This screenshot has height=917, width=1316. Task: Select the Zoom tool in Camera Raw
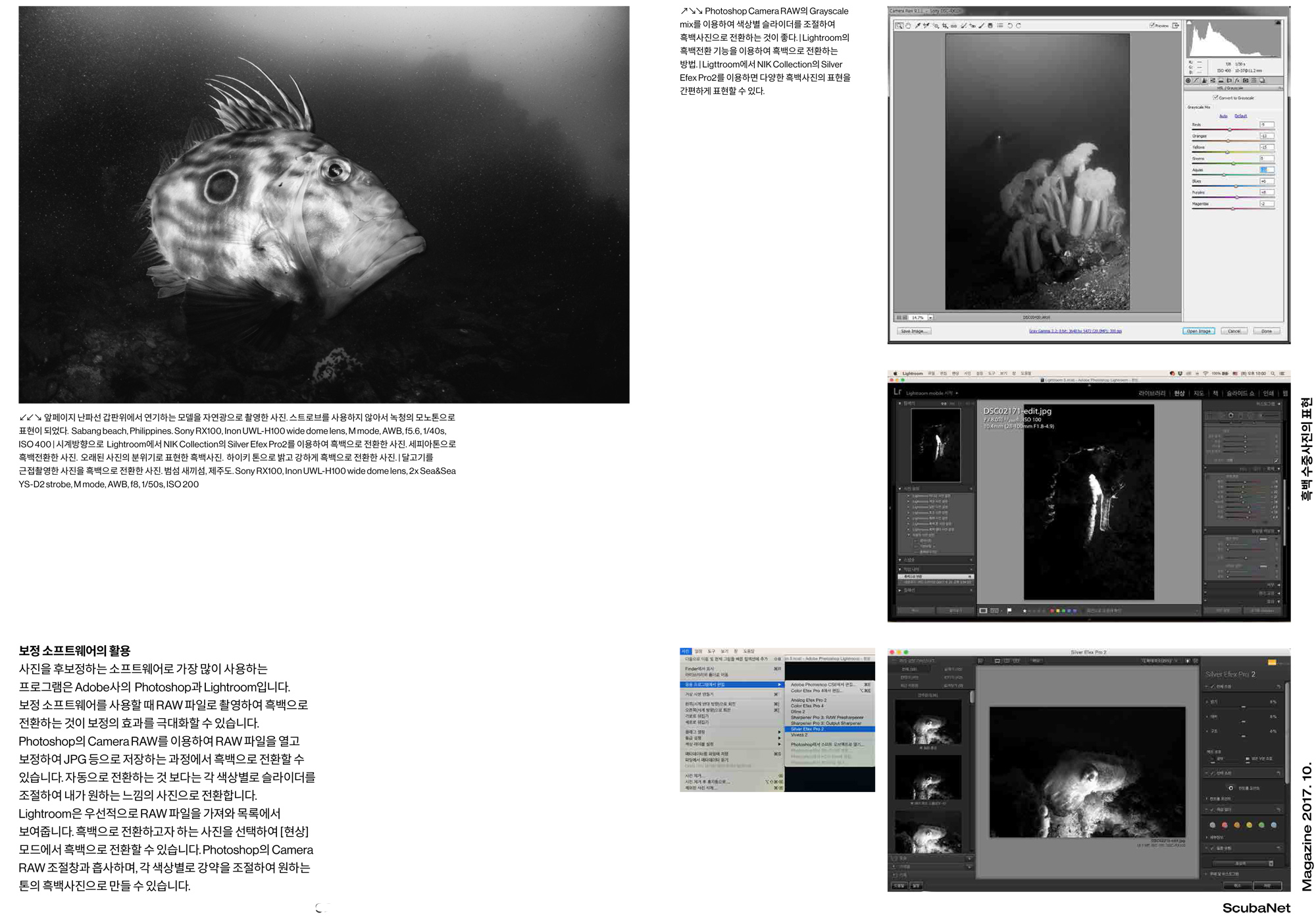pos(899,26)
